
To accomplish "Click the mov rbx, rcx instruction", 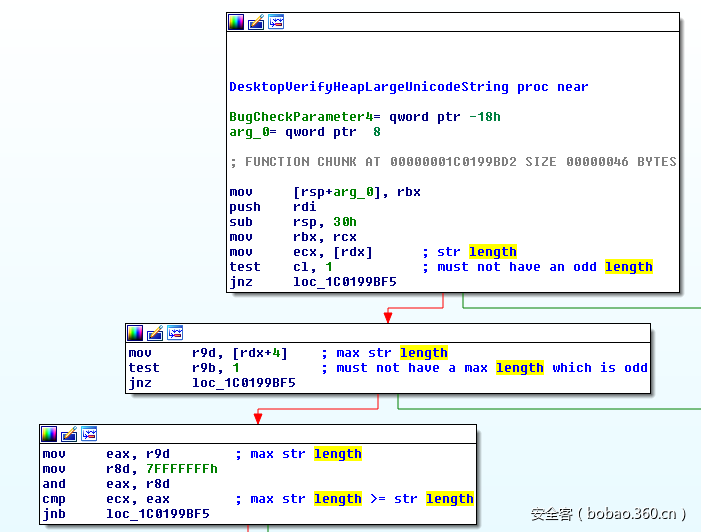I will click(x=293, y=237).
